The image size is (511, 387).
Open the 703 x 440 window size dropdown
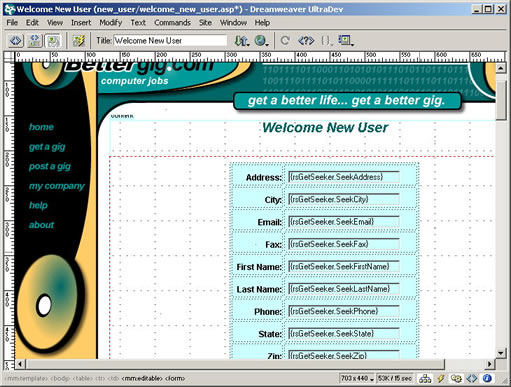(x=357, y=379)
